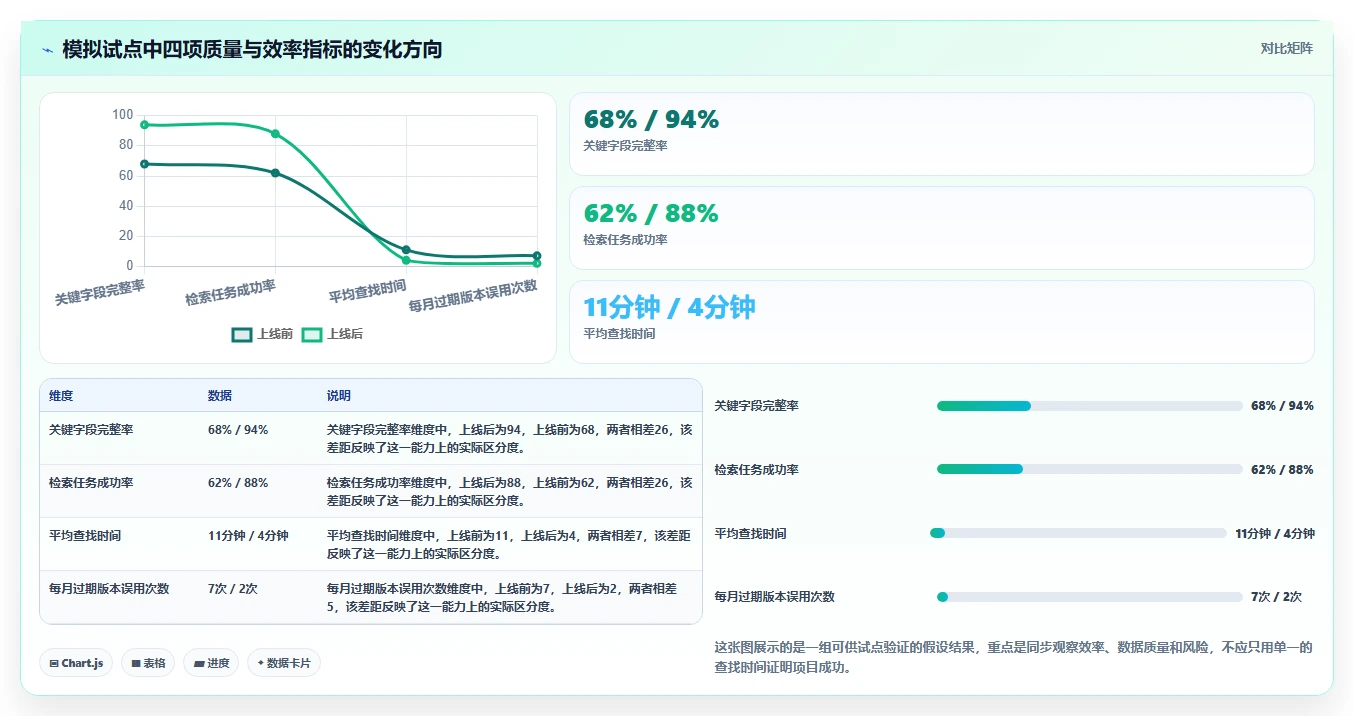Click the Chart.js chip icon
1354x716 pixels.
click(54, 663)
